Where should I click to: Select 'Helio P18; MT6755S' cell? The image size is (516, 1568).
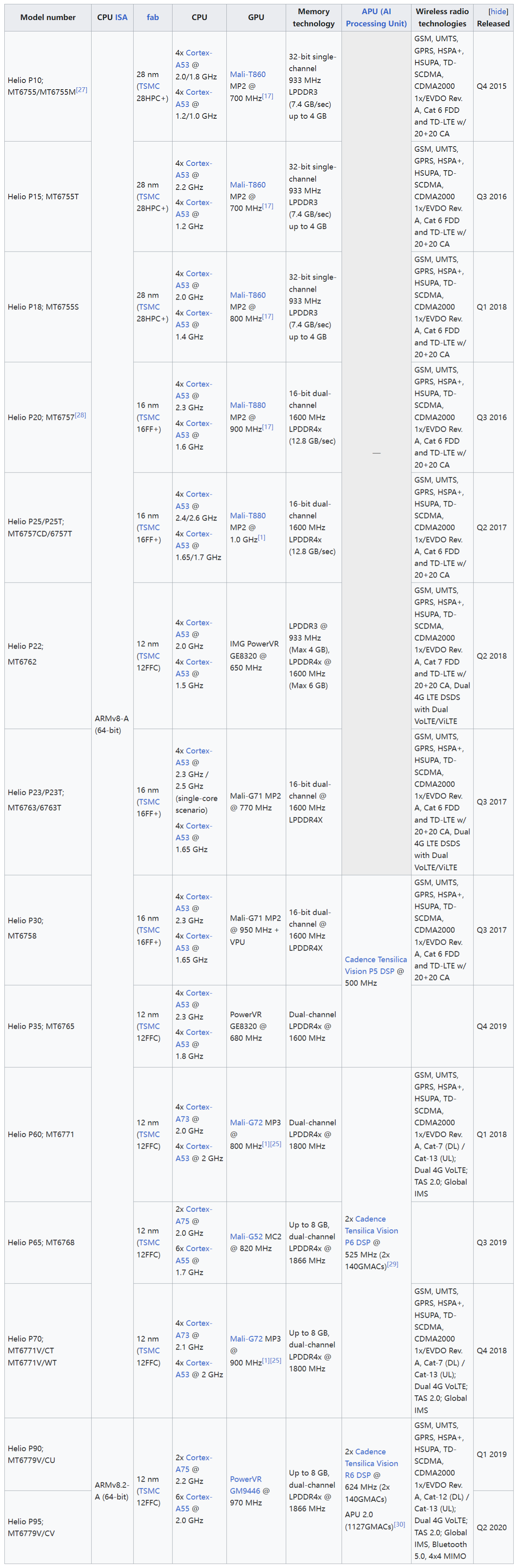click(48, 307)
